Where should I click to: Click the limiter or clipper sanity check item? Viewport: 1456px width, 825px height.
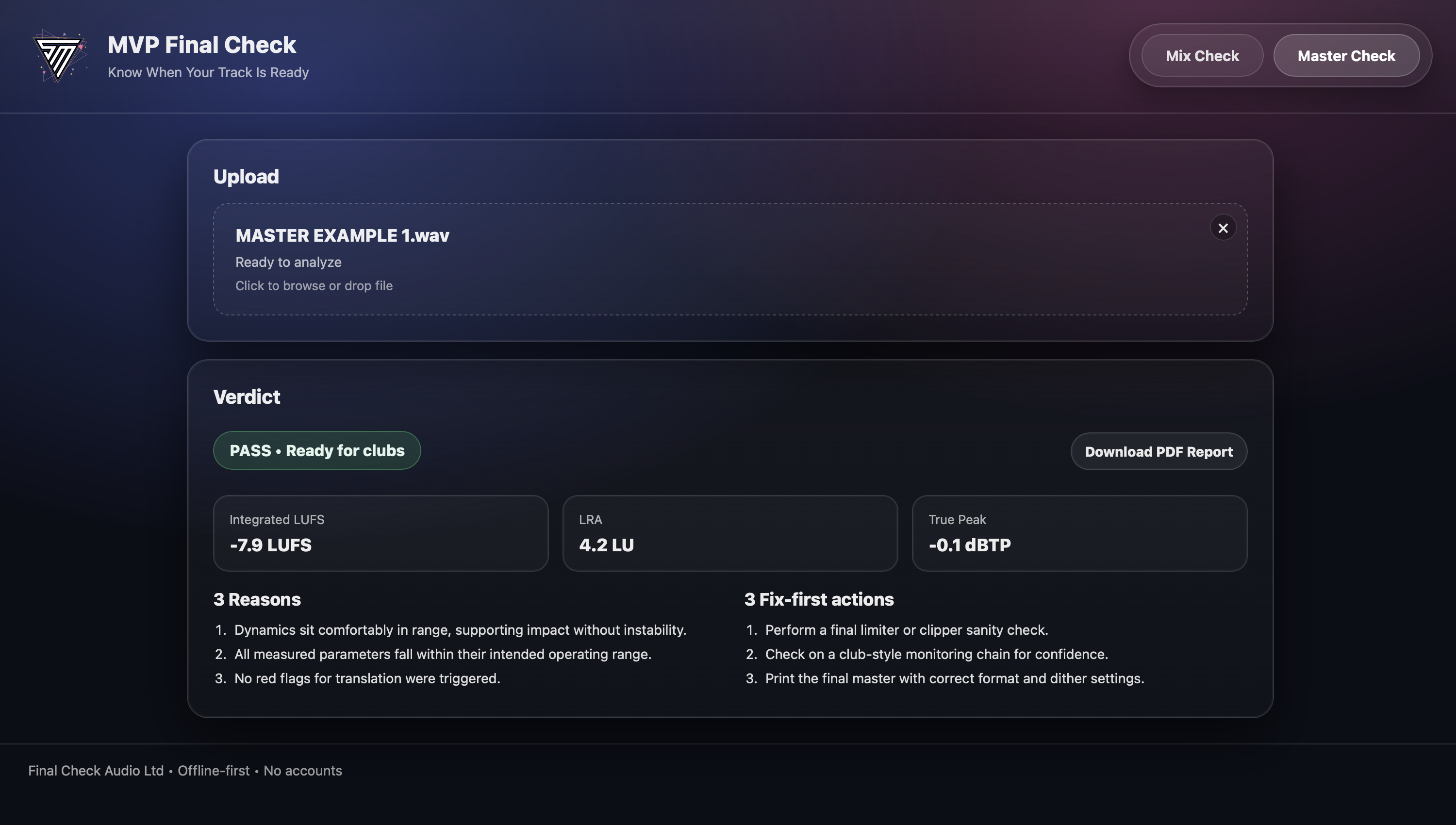pyautogui.click(x=906, y=630)
